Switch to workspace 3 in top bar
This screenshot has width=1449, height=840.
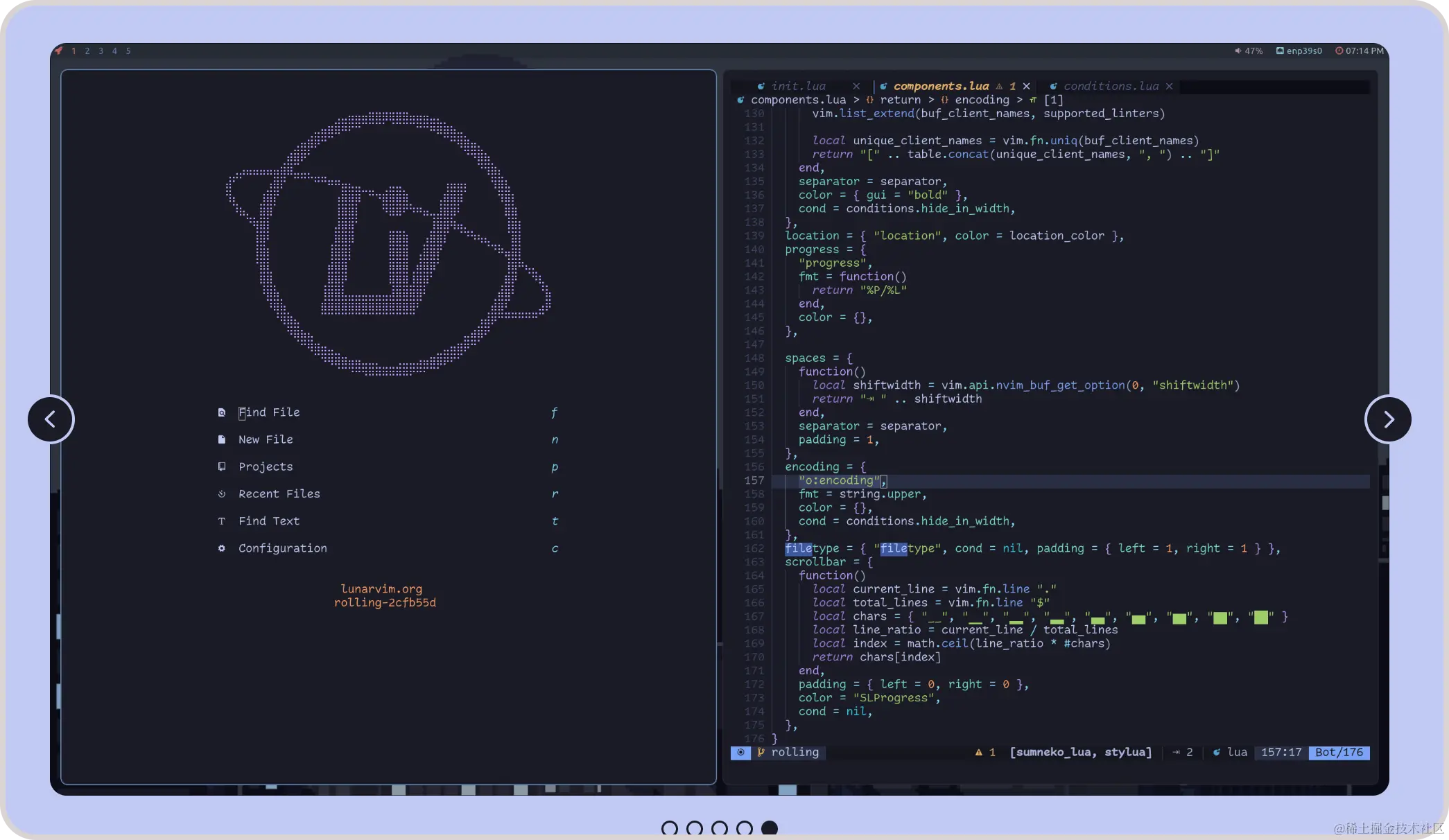click(101, 51)
